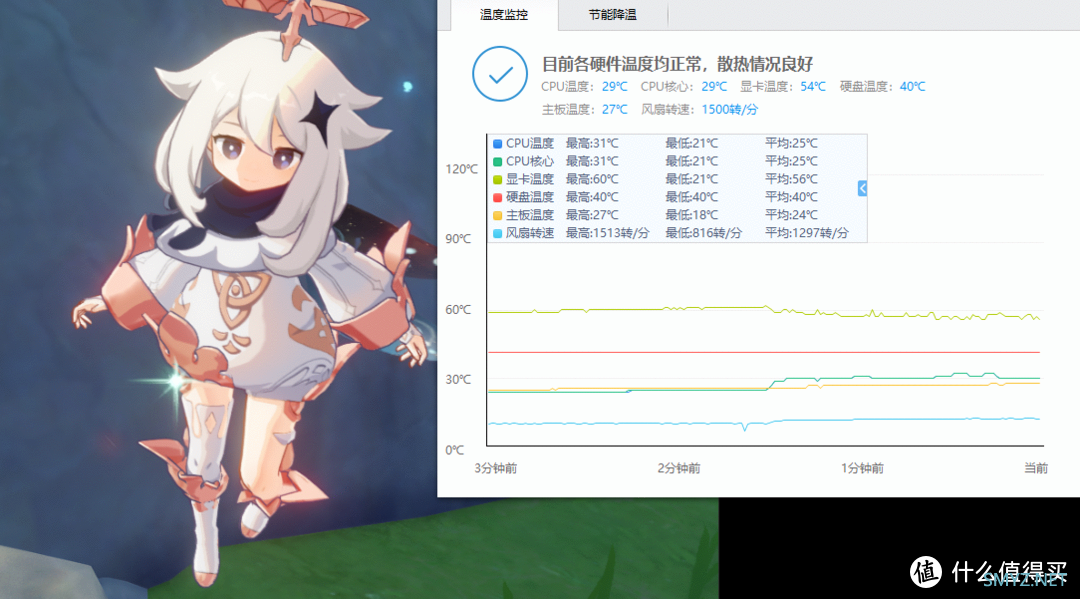This screenshot has width=1080, height=599.
Task: Click the olive 显卡温度 legend swatch
Action: pos(498,180)
